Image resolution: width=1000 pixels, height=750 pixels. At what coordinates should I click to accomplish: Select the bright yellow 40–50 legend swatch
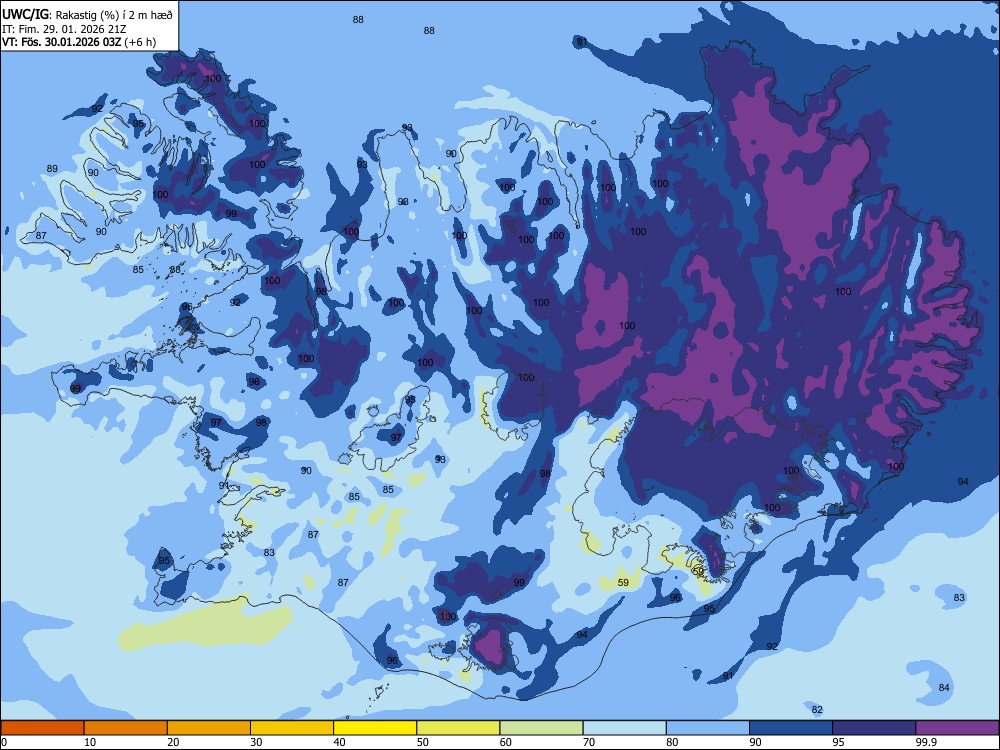pos(375,728)
